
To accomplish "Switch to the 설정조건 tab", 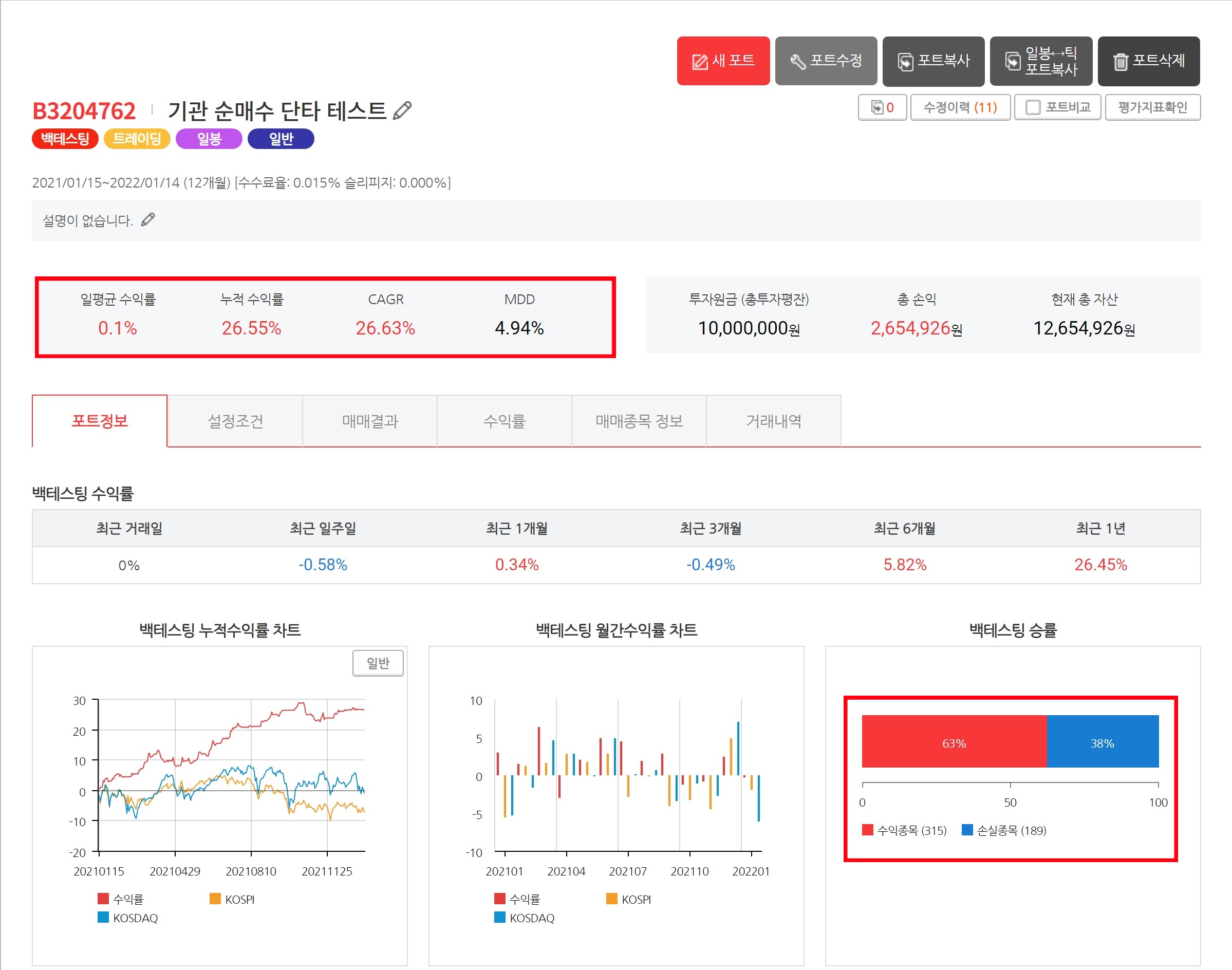I will [235, 421].
